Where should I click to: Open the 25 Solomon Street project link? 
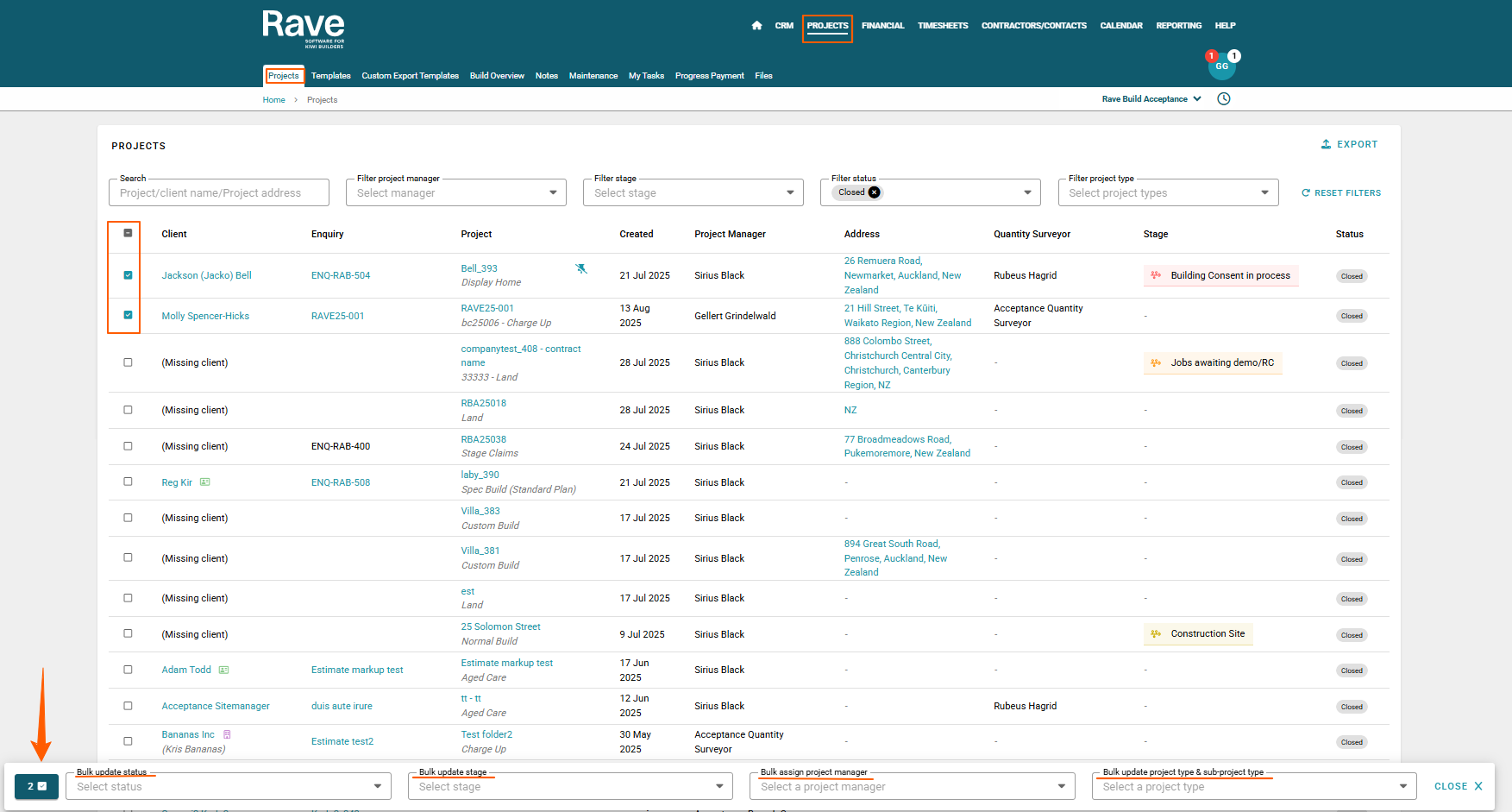(x=500, y=626)
